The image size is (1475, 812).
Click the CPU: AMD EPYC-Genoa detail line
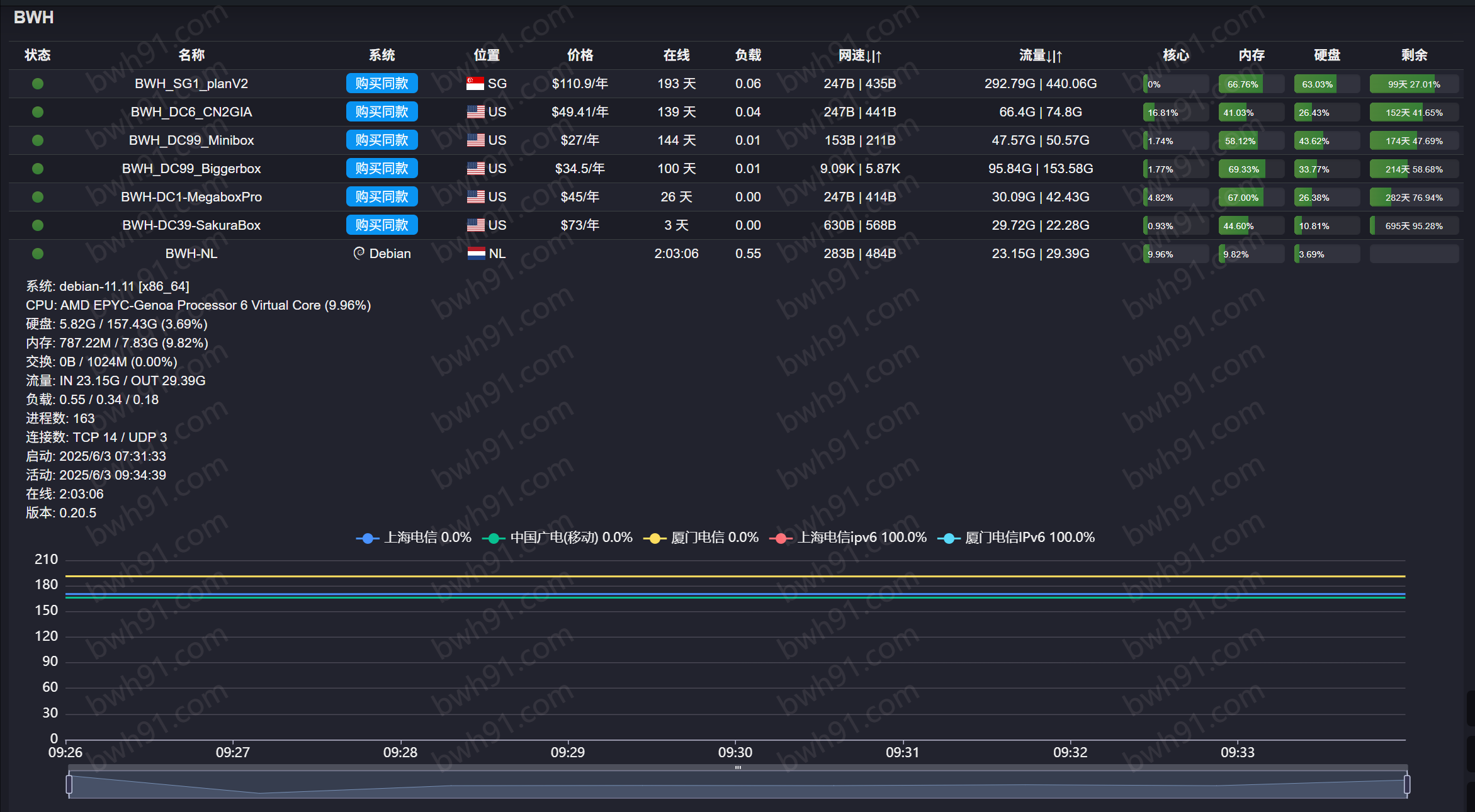pyautogui.click(x=198, y=305)
